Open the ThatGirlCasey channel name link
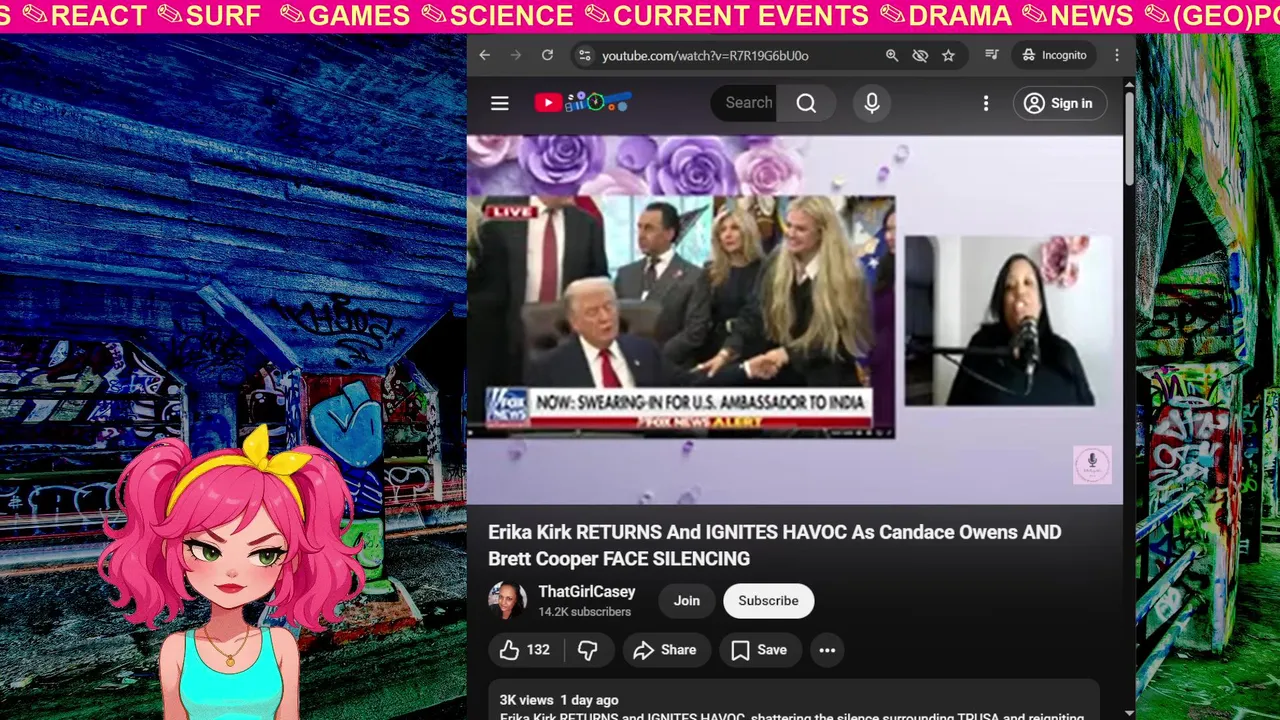Screen dimensions: 1280x720 click(x=587, y=592)
